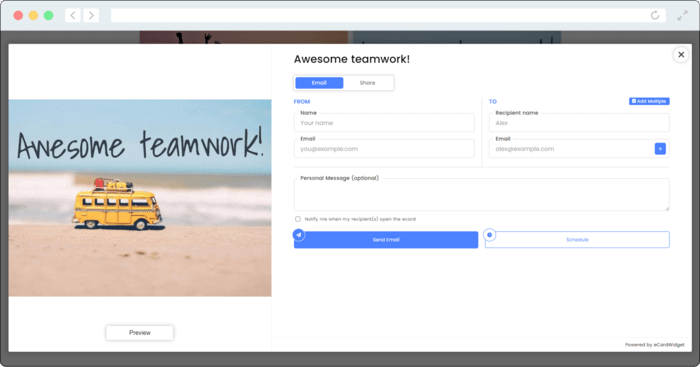This screenshot has height=367, width=700.
Task: Reload the page with the refresh icon
Action: click(x=654, y=15)
